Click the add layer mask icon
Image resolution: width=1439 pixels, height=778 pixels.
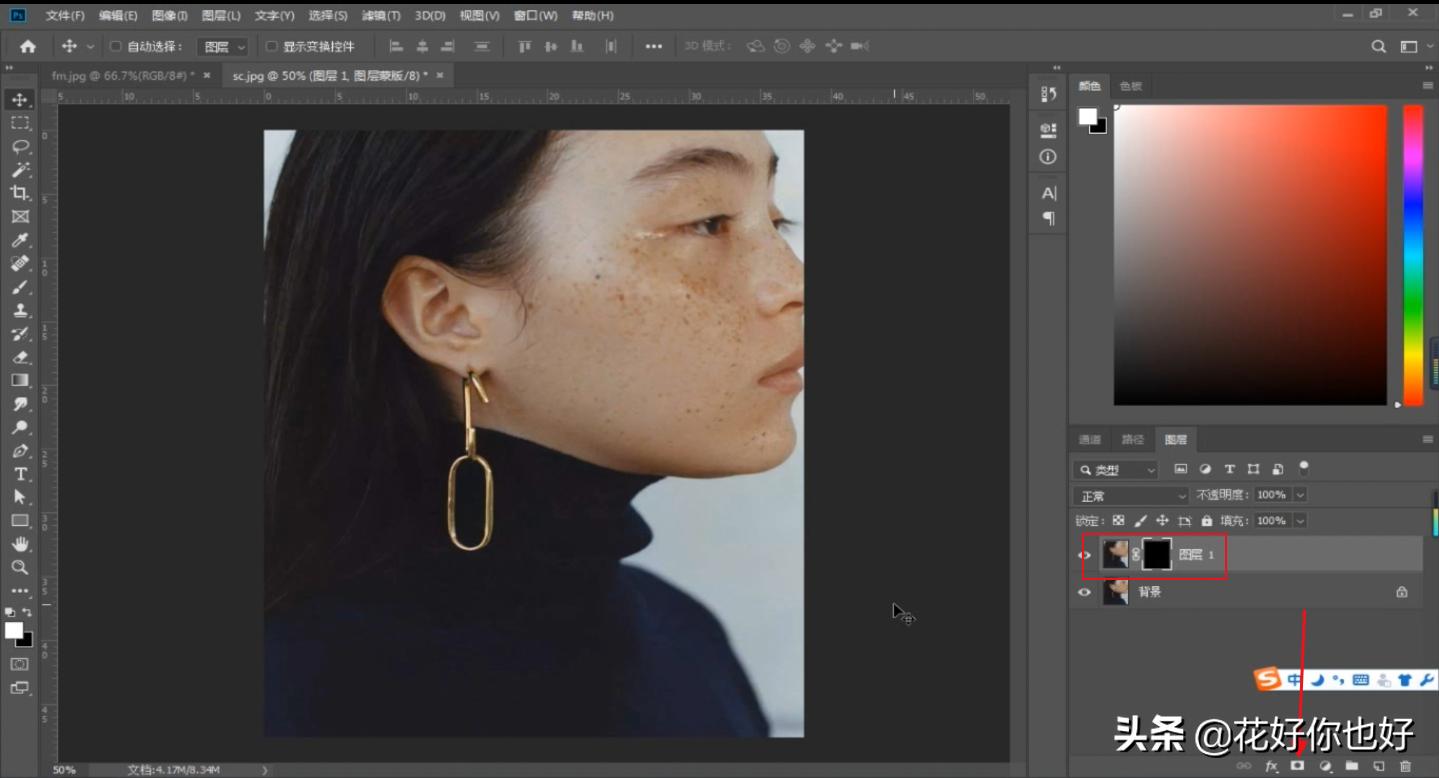(x=1298, y=766)
